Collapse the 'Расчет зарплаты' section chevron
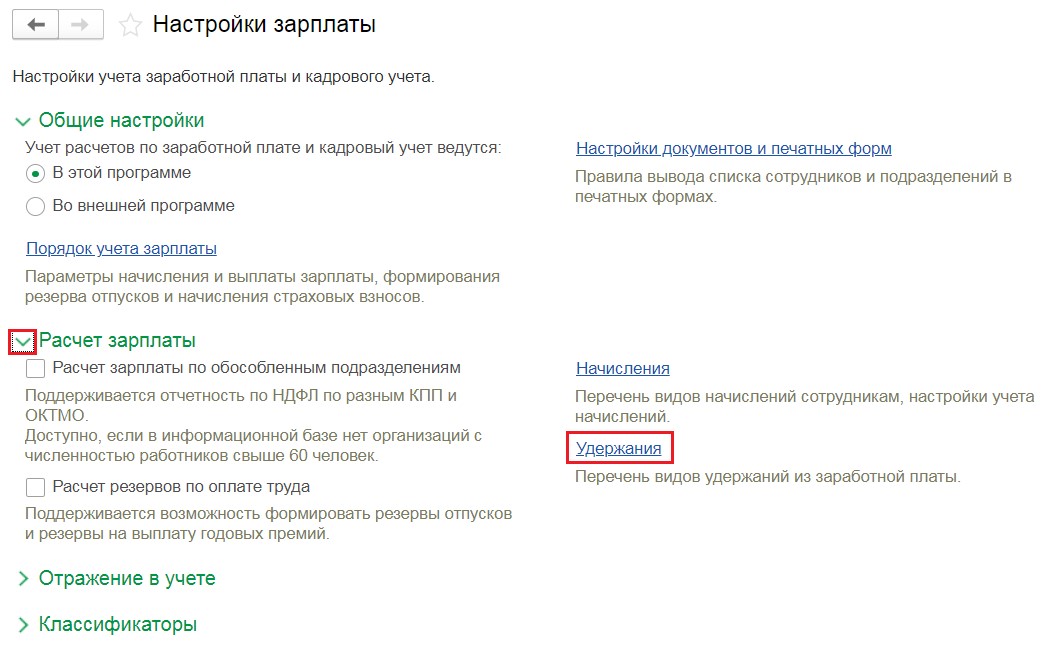Image resolution: width=1055 pixels, height=657 pixels. click(x=23, y=342)
